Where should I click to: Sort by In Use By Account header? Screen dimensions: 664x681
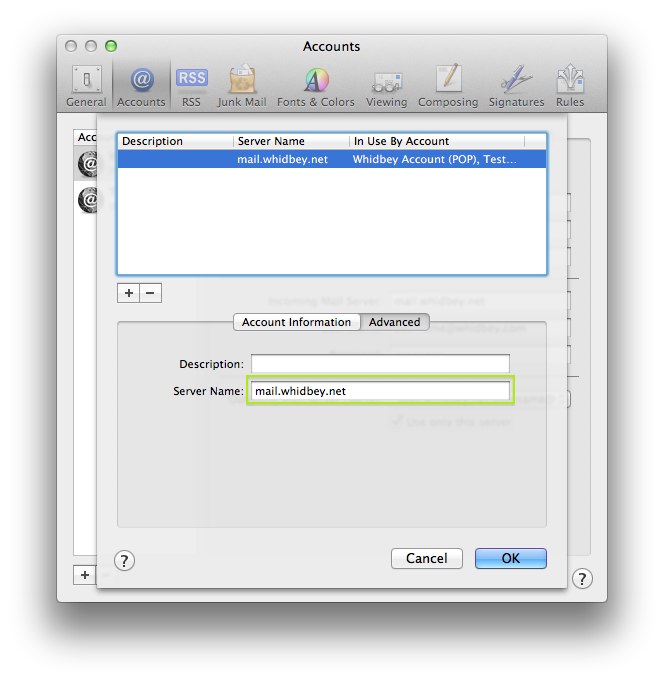(437, 141)
